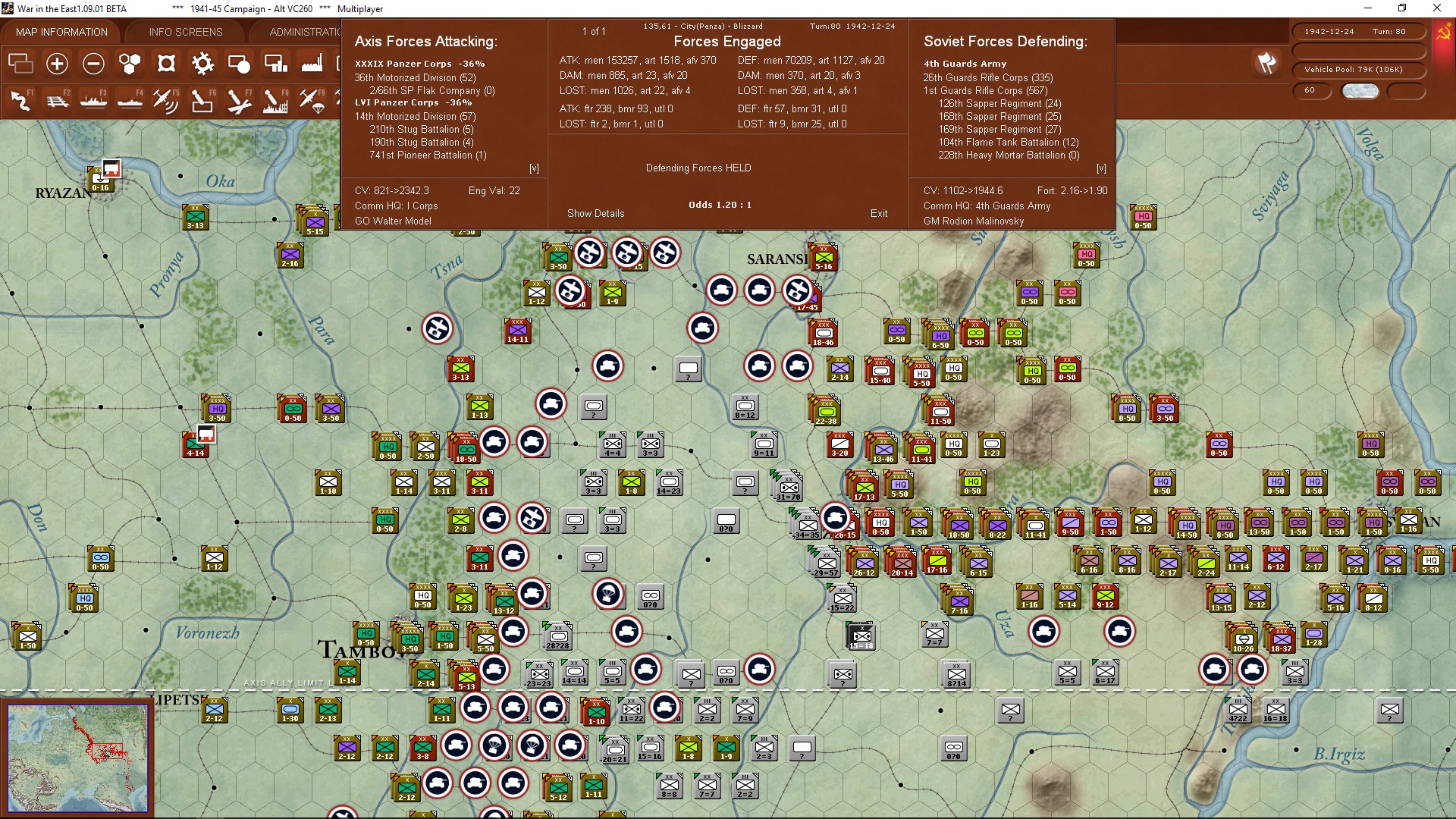
Task: Click Show Details in the combat window
Action: (595, 214)
